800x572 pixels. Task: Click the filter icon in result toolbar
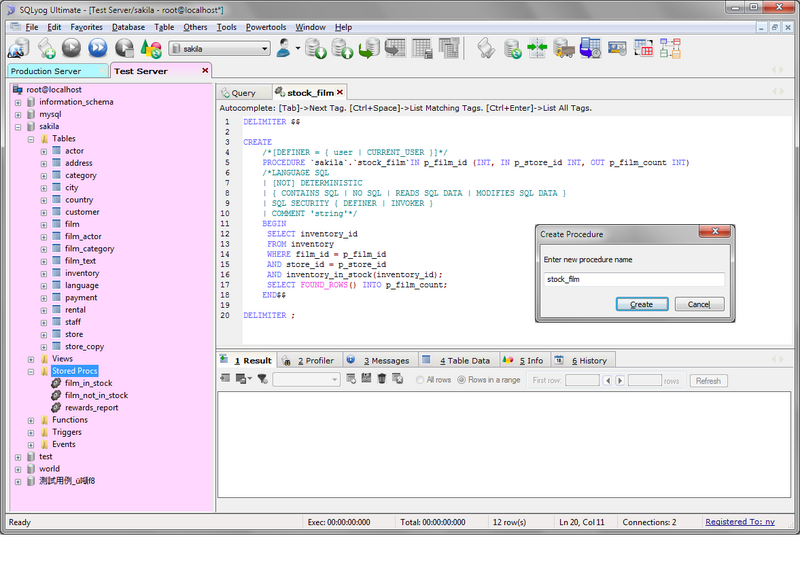click(262, 380)
